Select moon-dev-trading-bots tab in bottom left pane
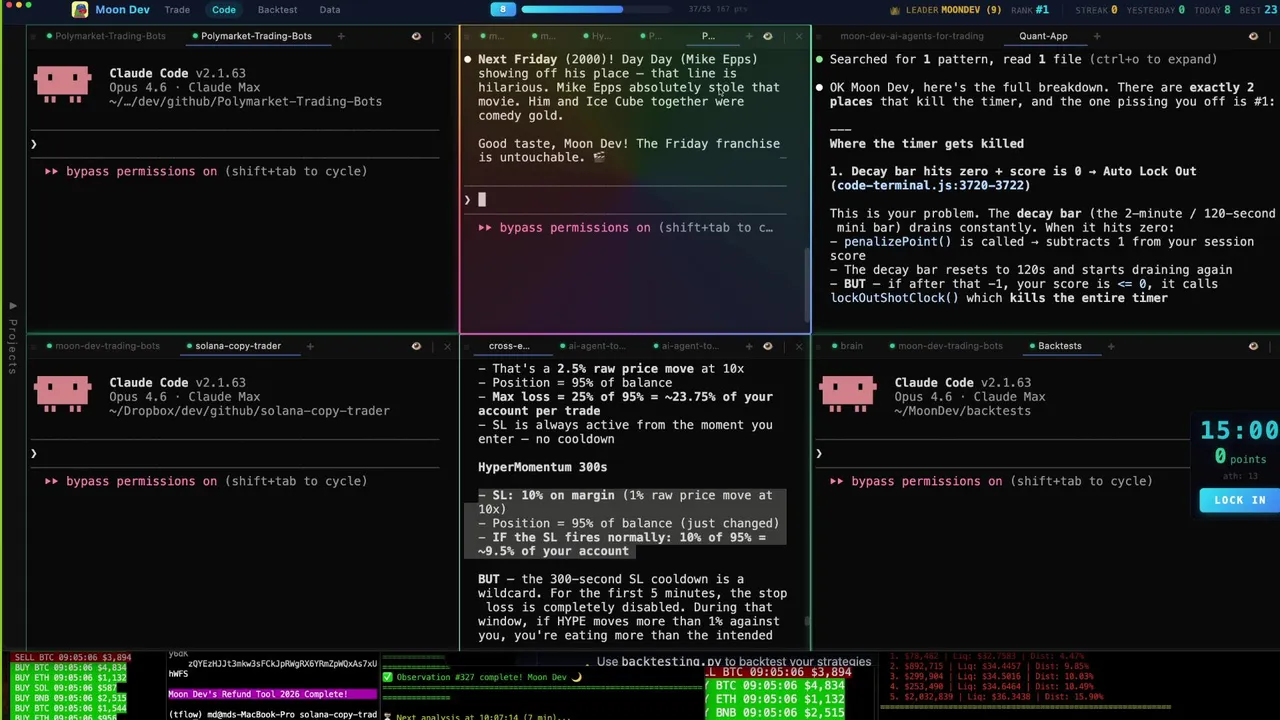The height and width of the screenshot is (720, 1280). tap(102, 346)
